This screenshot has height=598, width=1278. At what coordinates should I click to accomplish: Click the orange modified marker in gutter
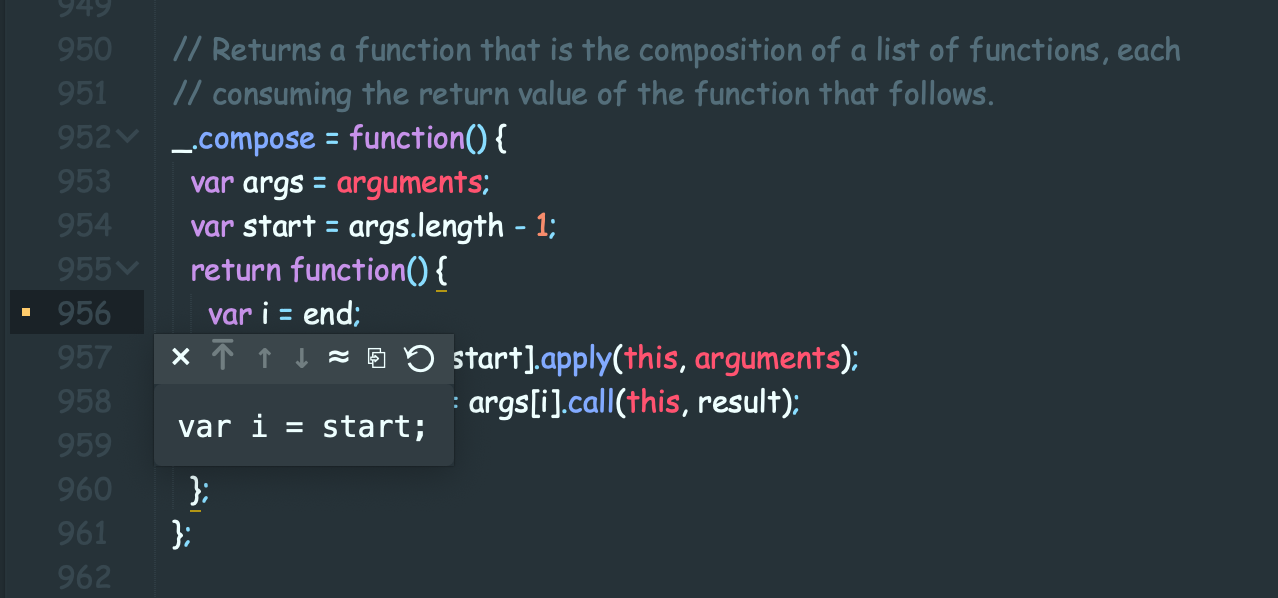click(26, 314)
